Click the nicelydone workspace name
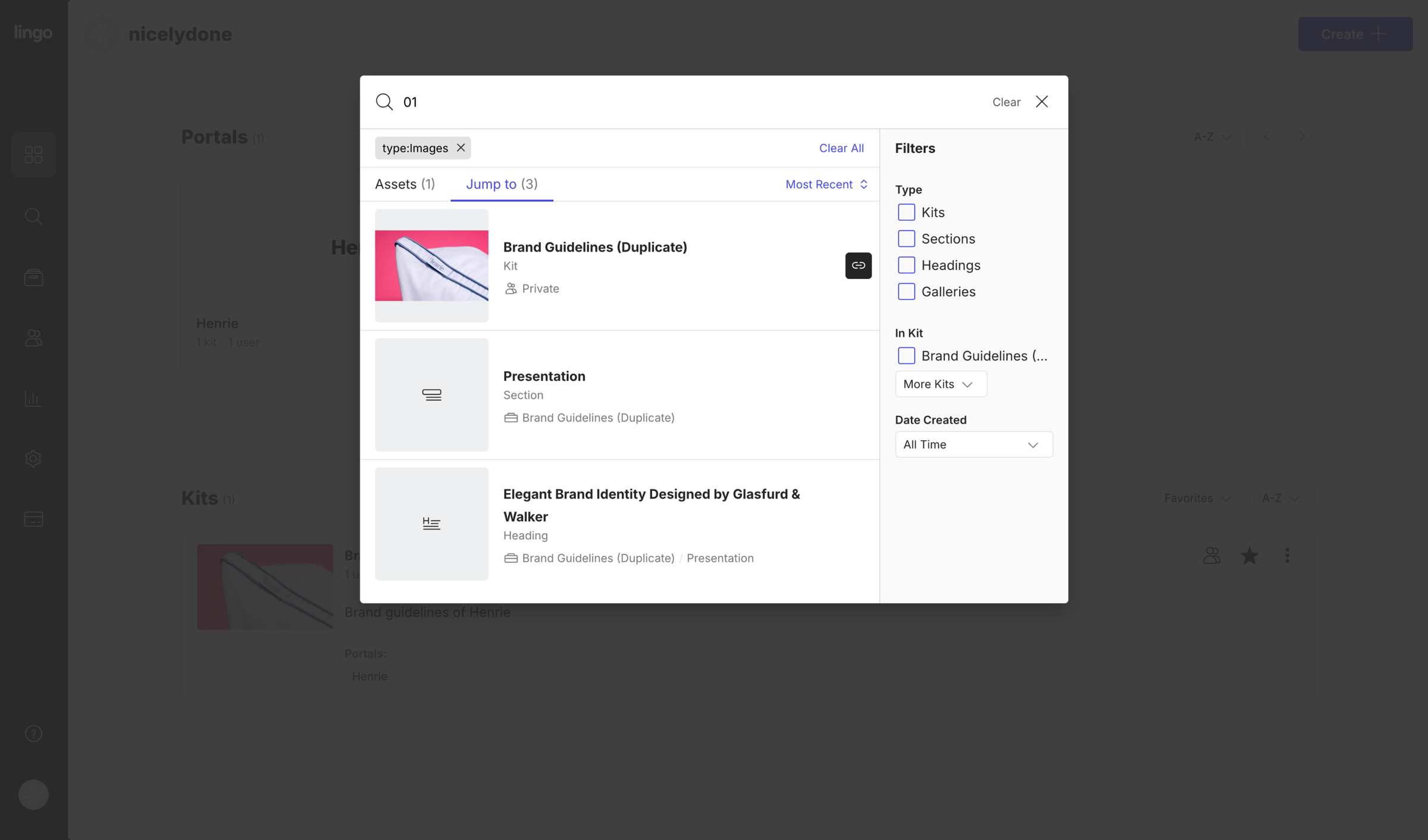The height and width of the screenshot is (840, 1428). tap(180, 34)
